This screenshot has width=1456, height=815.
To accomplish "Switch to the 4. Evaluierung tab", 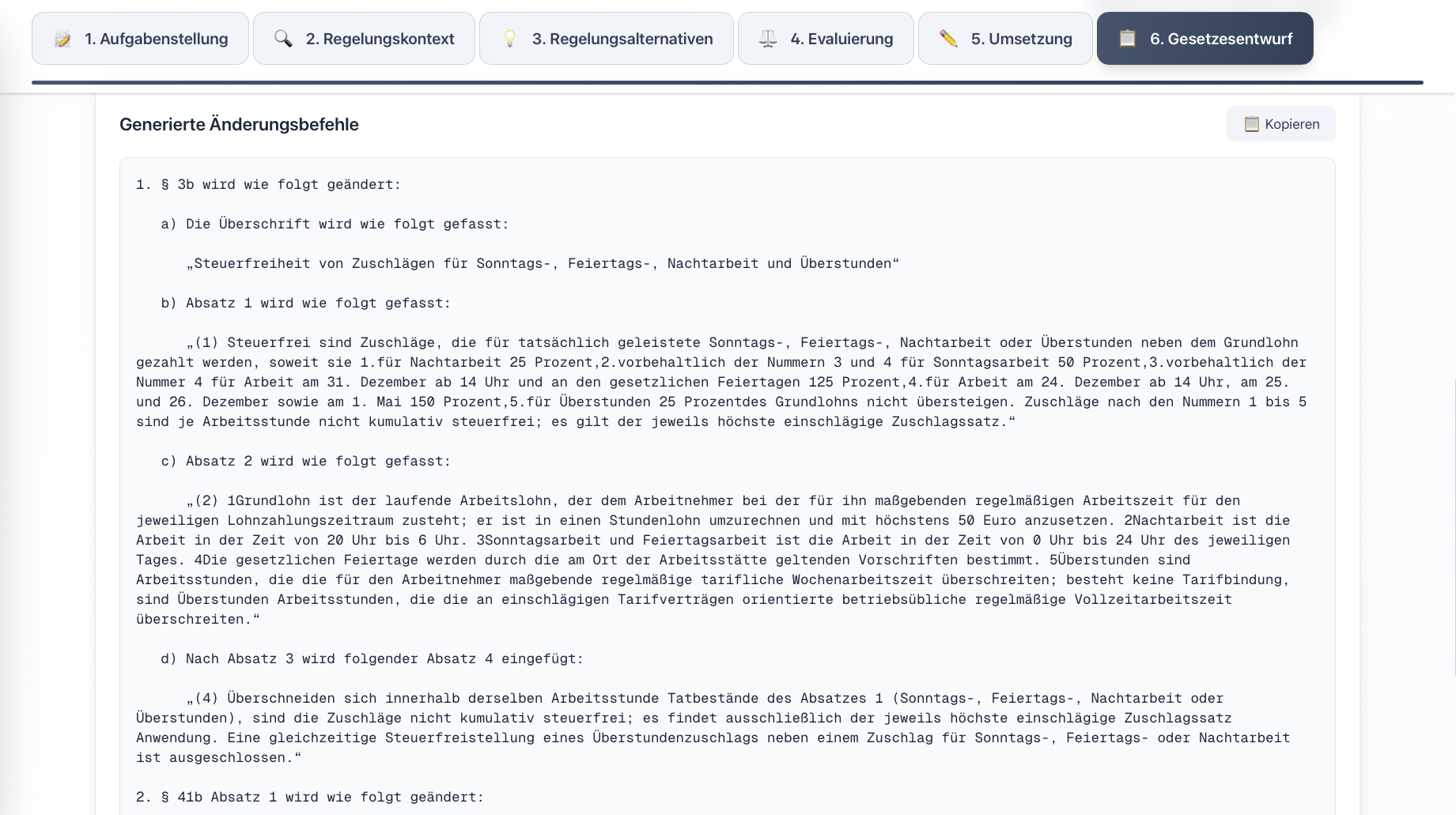I will click(x=826, y=38).
